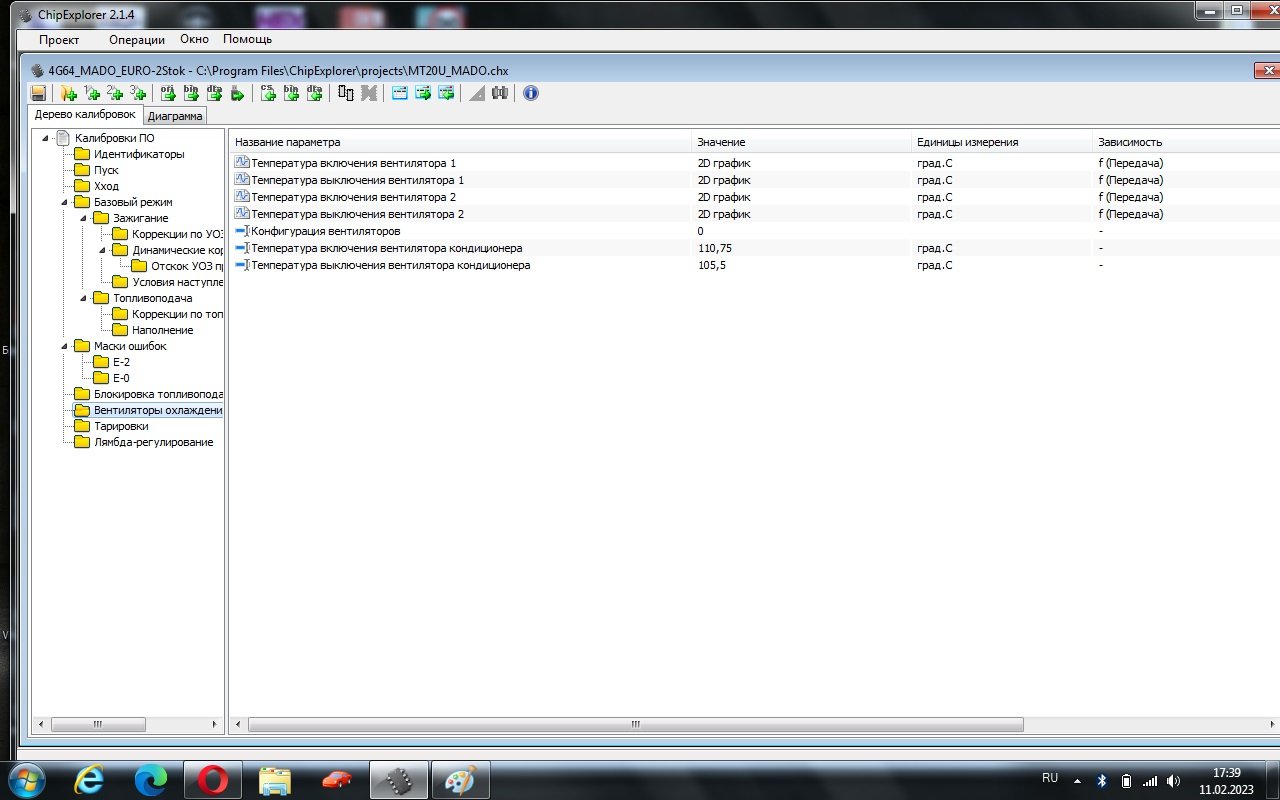Select the Лямбда-регулирование tree folder
Image resolution: width=1280 pixels, height=800 pixels.
[153, 442]
